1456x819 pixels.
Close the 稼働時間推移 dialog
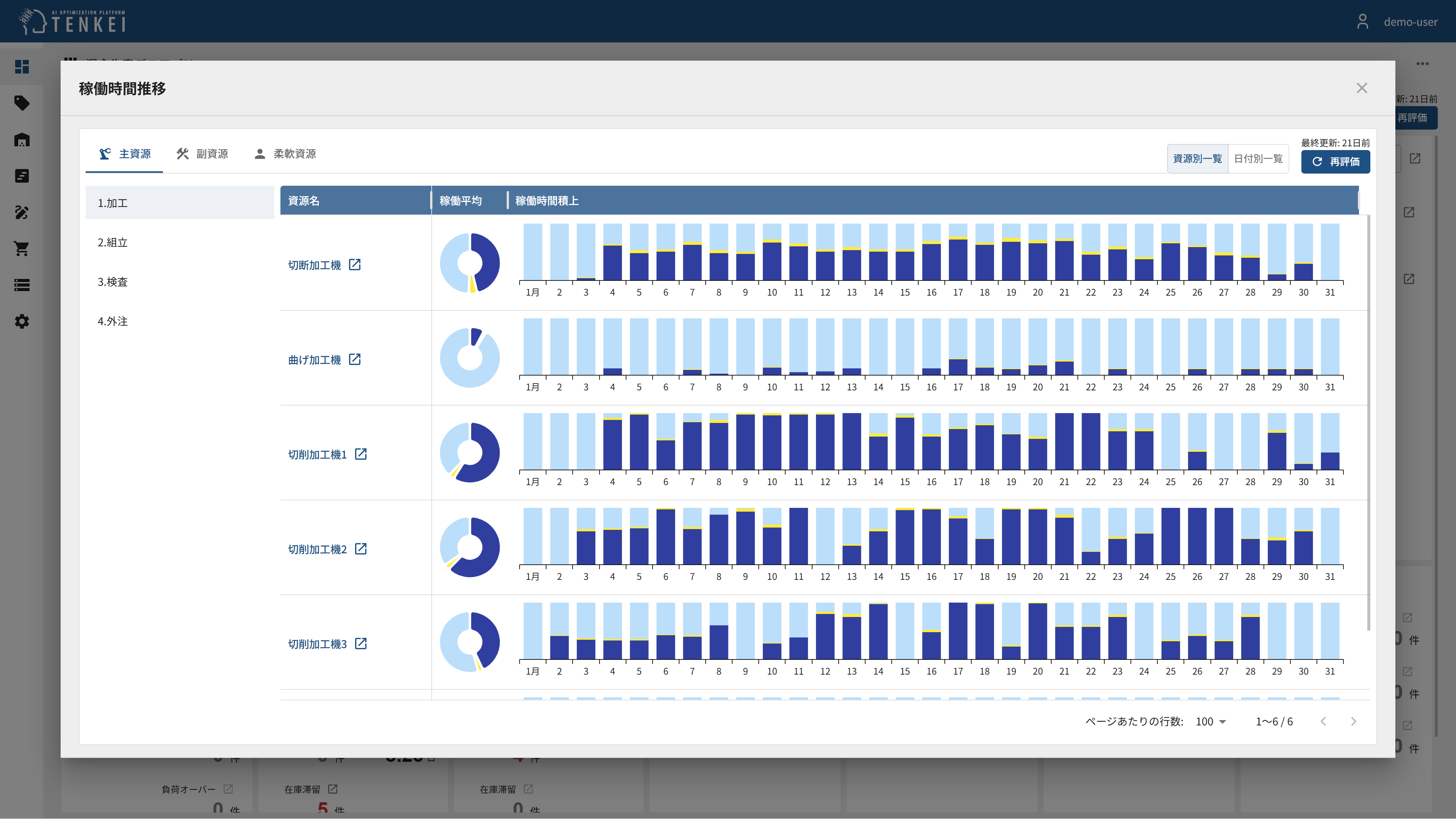click(1362, 88)
